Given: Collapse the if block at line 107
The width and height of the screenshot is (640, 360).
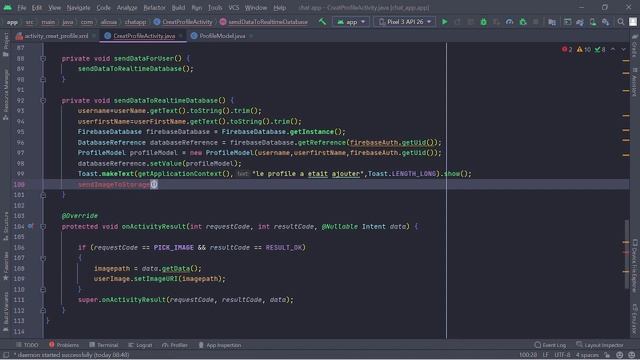Looking at the screenshot, I should (43, 258).
